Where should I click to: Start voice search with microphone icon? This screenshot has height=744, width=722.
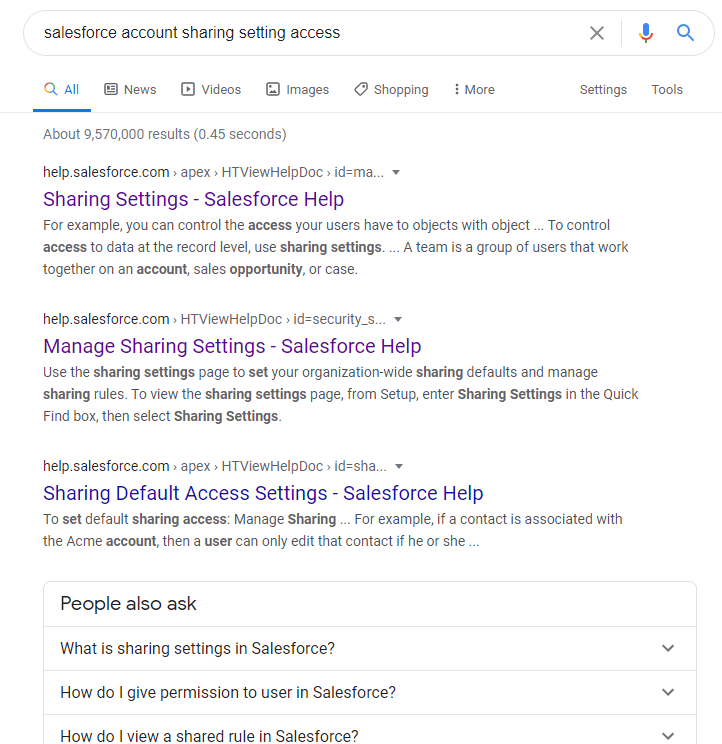(645, 33)
